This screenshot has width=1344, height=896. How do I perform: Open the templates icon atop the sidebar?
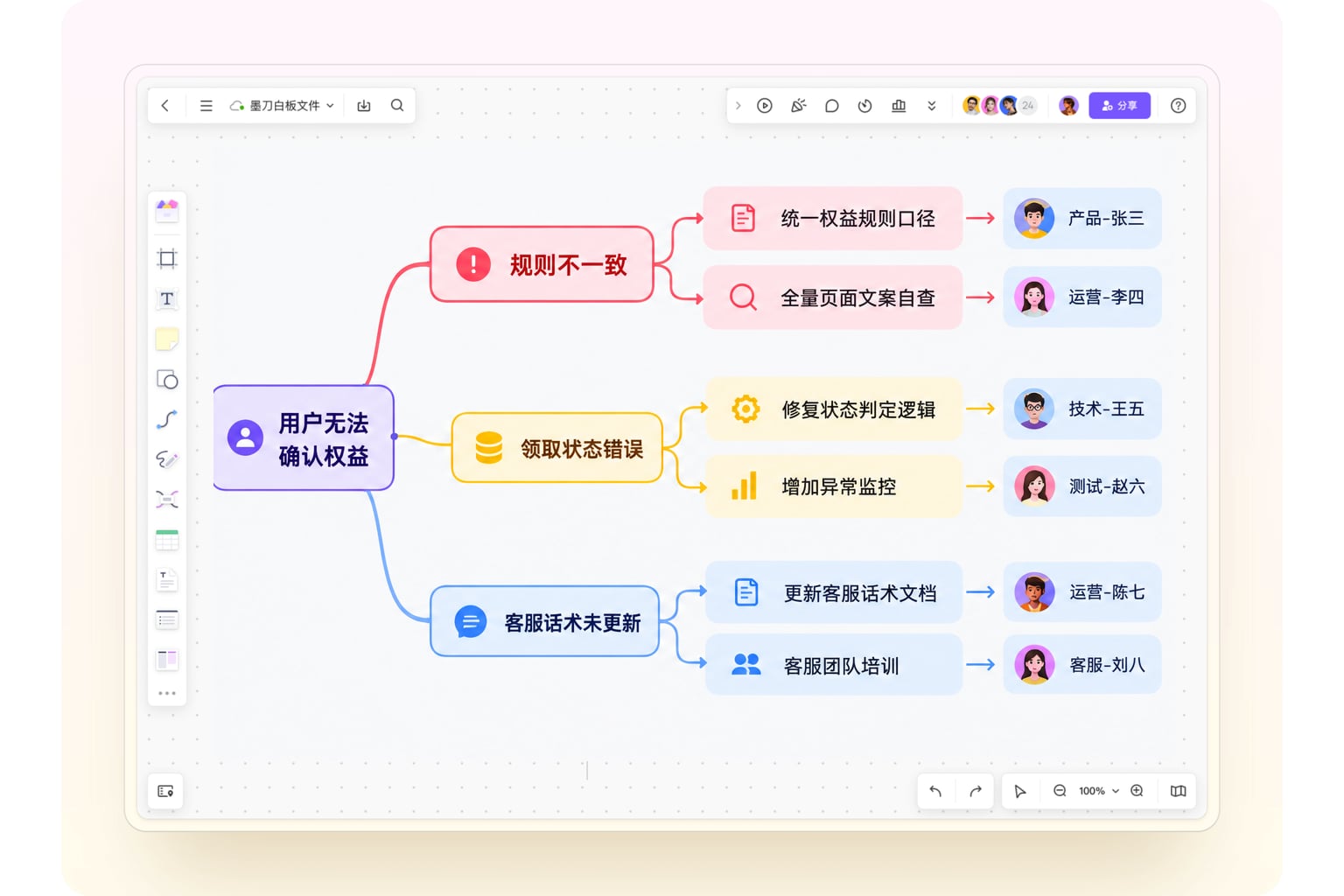click(x=167, y=210)
